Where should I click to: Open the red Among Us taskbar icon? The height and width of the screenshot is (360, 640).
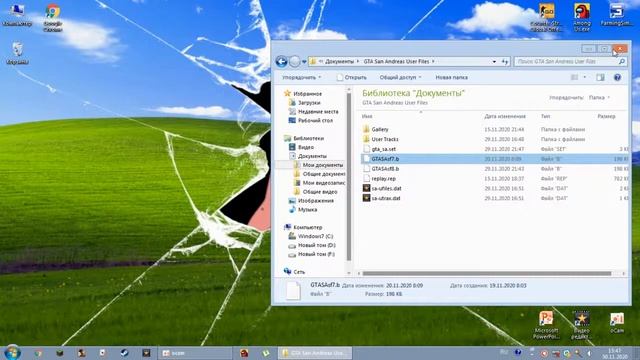coord(244,353)
